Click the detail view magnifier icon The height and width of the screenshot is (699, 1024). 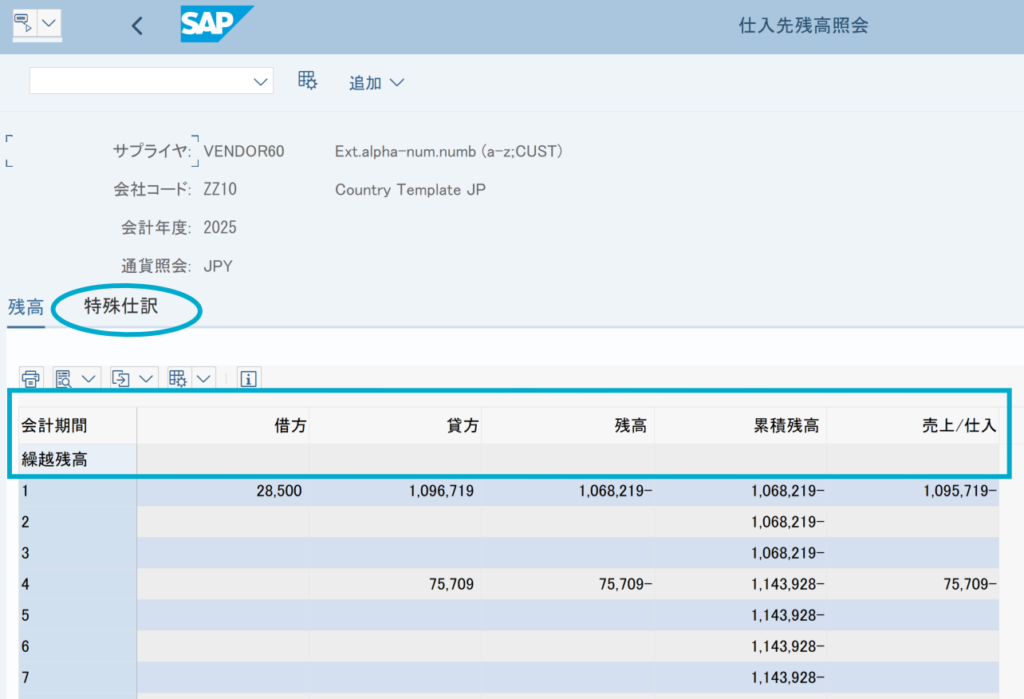[x=65, y=378]
